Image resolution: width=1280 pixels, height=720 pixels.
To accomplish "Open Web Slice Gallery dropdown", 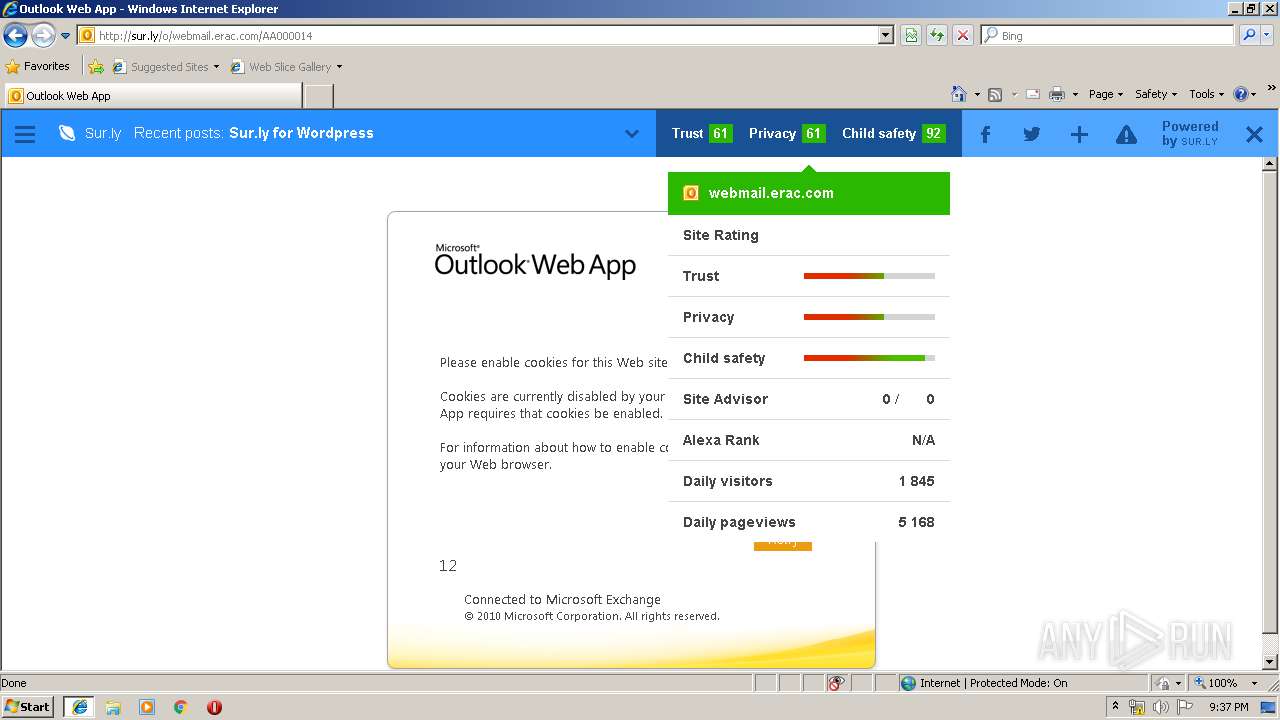I will click(286, 67).
